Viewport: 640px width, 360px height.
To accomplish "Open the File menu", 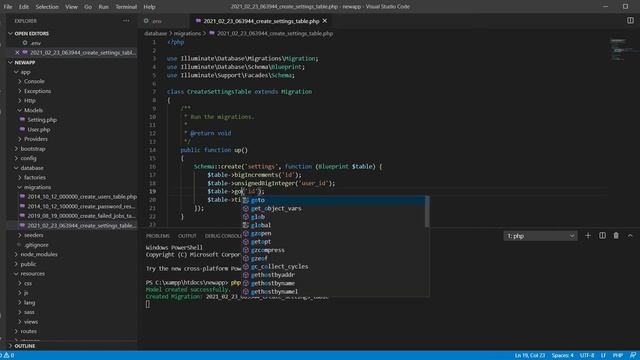I will tap(8, 7).
